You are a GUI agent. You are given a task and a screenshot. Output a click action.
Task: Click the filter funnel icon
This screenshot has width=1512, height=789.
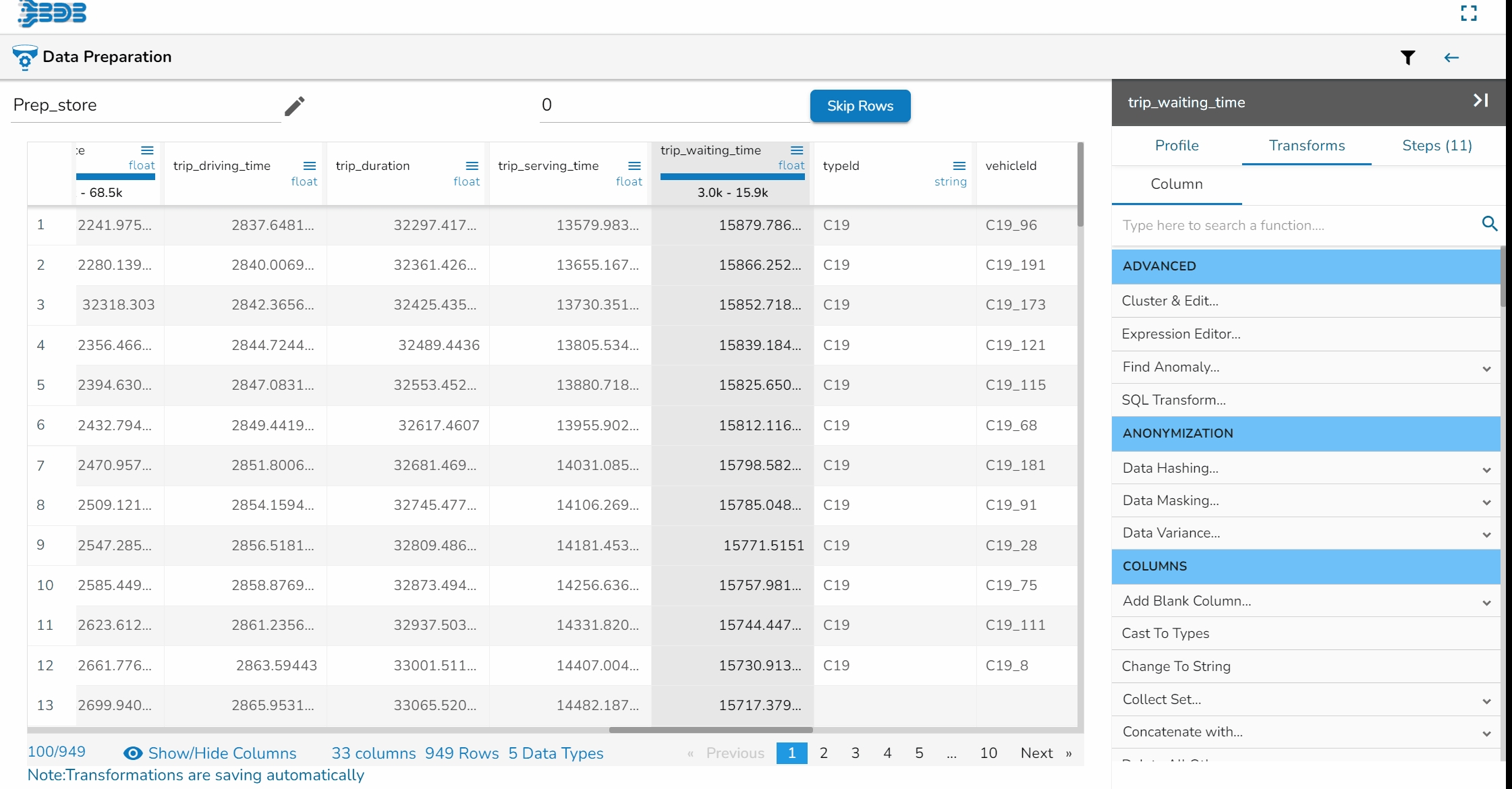pos(1407,58)
